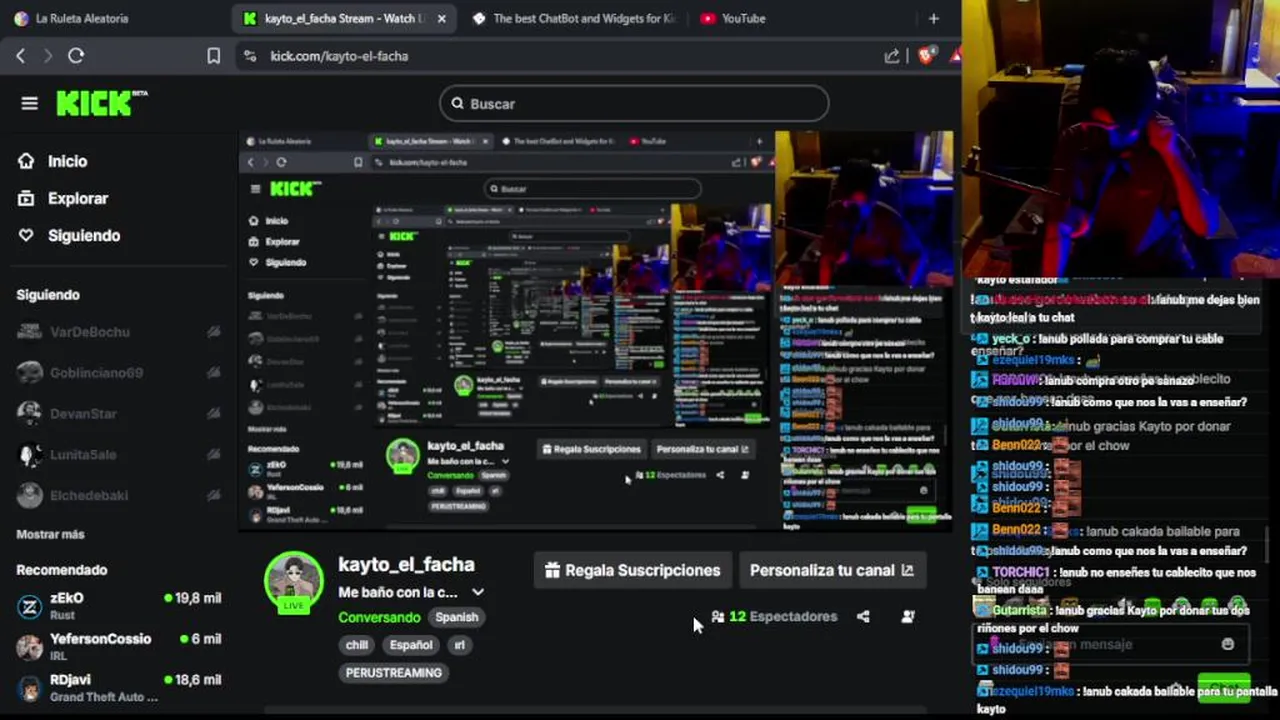Click the chill tag
The width and height of the screenshot is (1280, 720).
click(357, 645)
